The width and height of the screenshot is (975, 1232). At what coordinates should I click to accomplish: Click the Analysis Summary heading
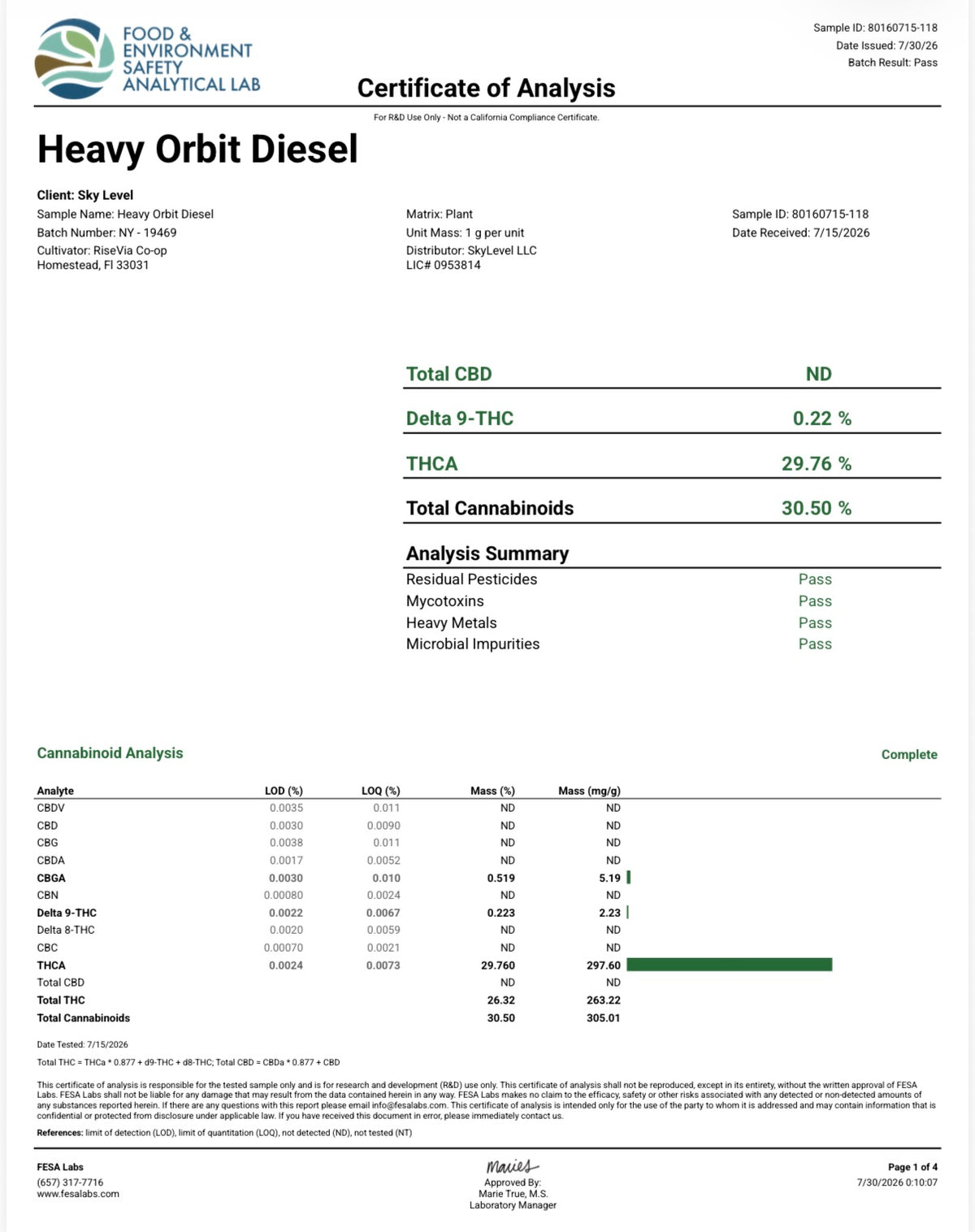pyautogui.click(x=487, y=553)
